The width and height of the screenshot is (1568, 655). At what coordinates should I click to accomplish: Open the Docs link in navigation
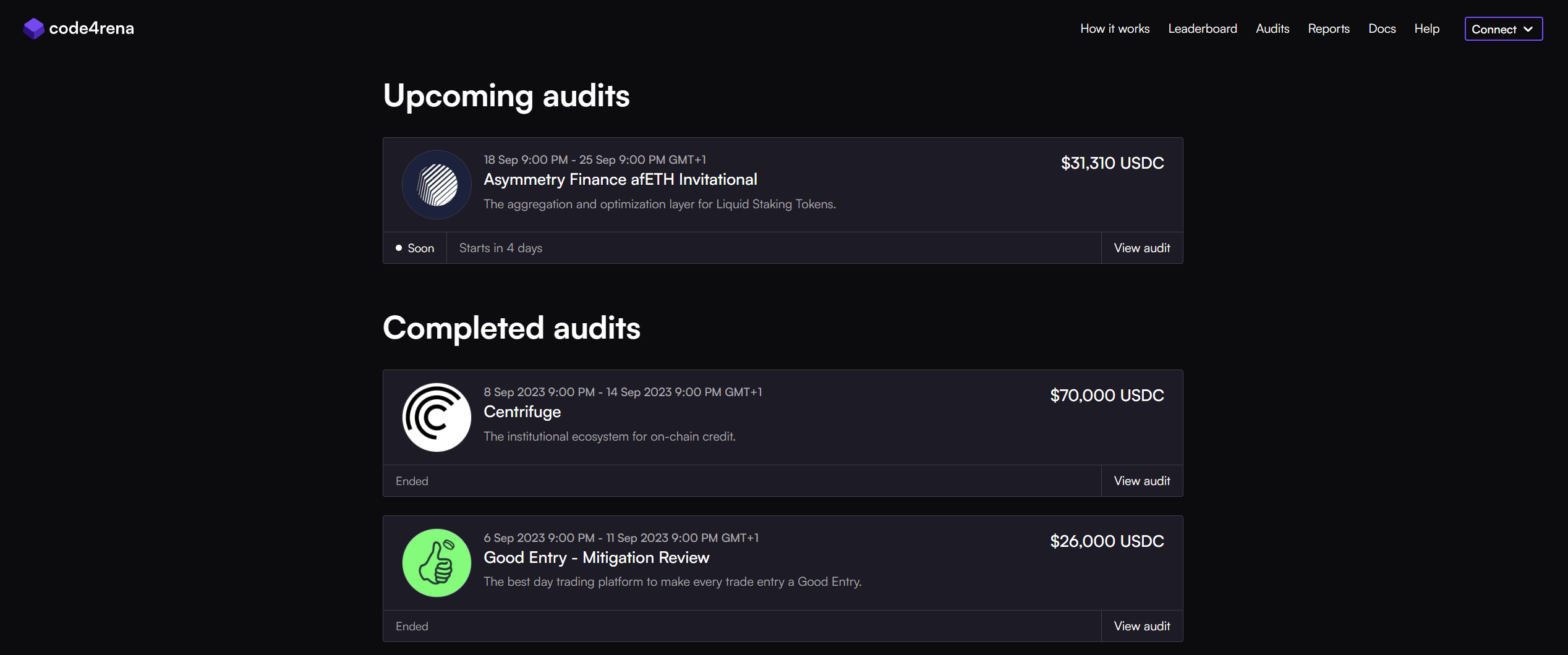coord(1382,28)
